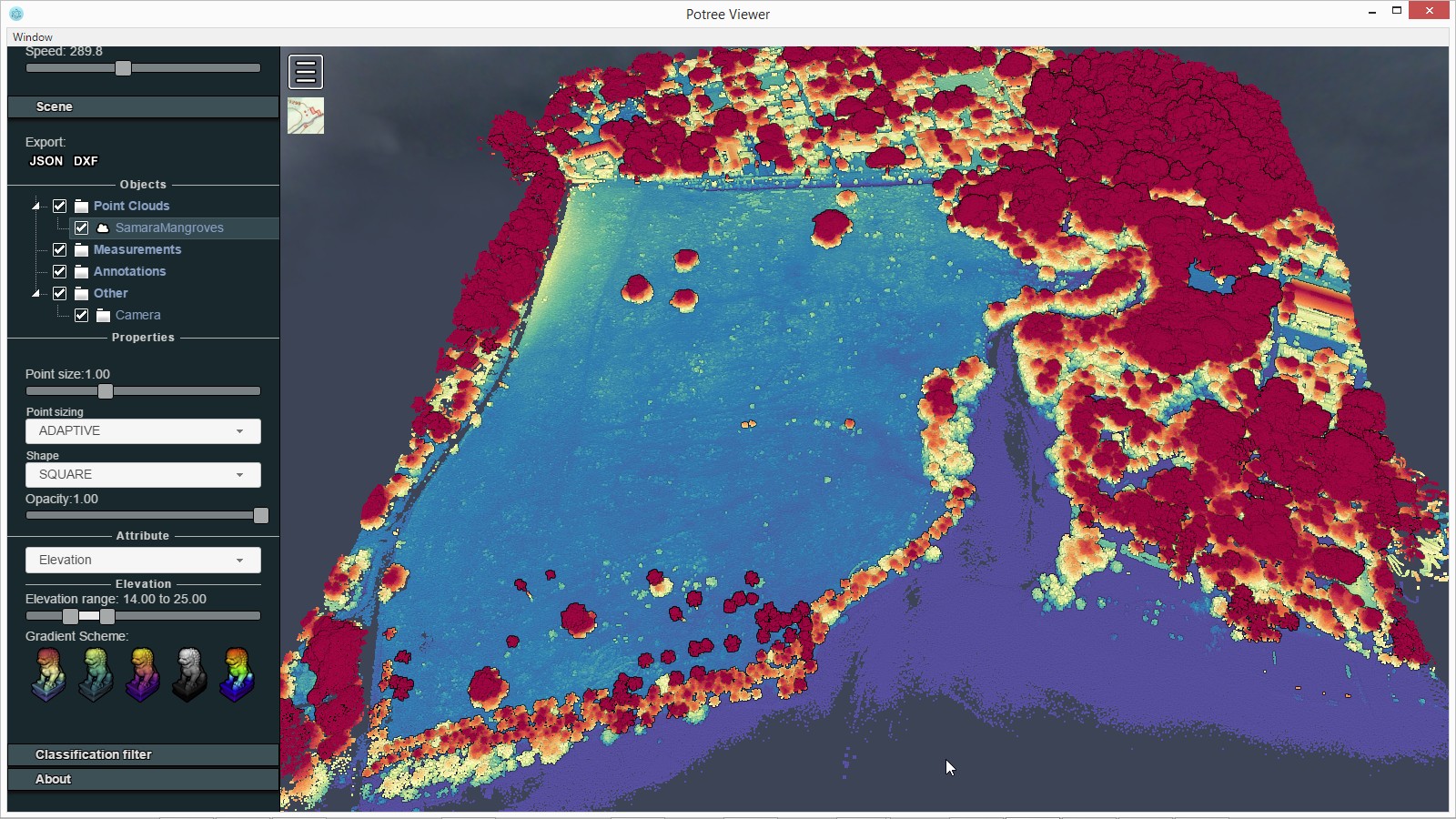Click the SamaraMangroves cloud icon
The image size is (1456, 819).
[103, 227]
